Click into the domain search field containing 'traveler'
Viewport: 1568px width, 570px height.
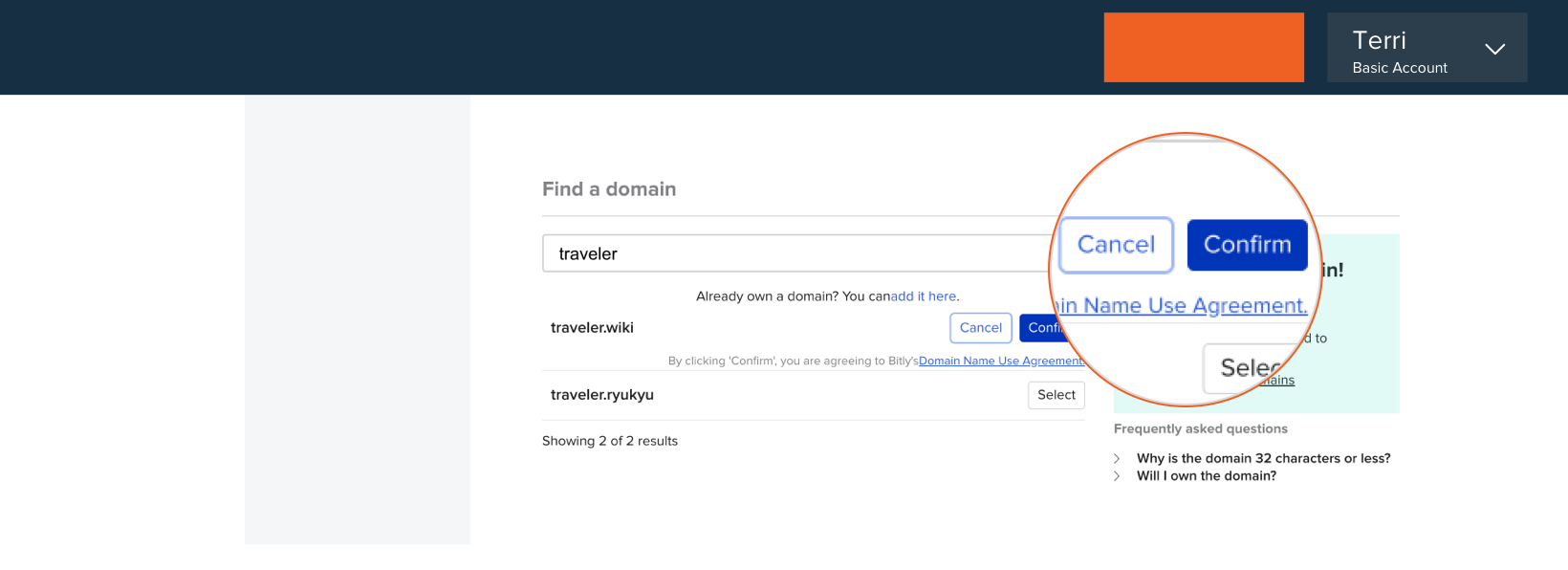tap(794, 253)
